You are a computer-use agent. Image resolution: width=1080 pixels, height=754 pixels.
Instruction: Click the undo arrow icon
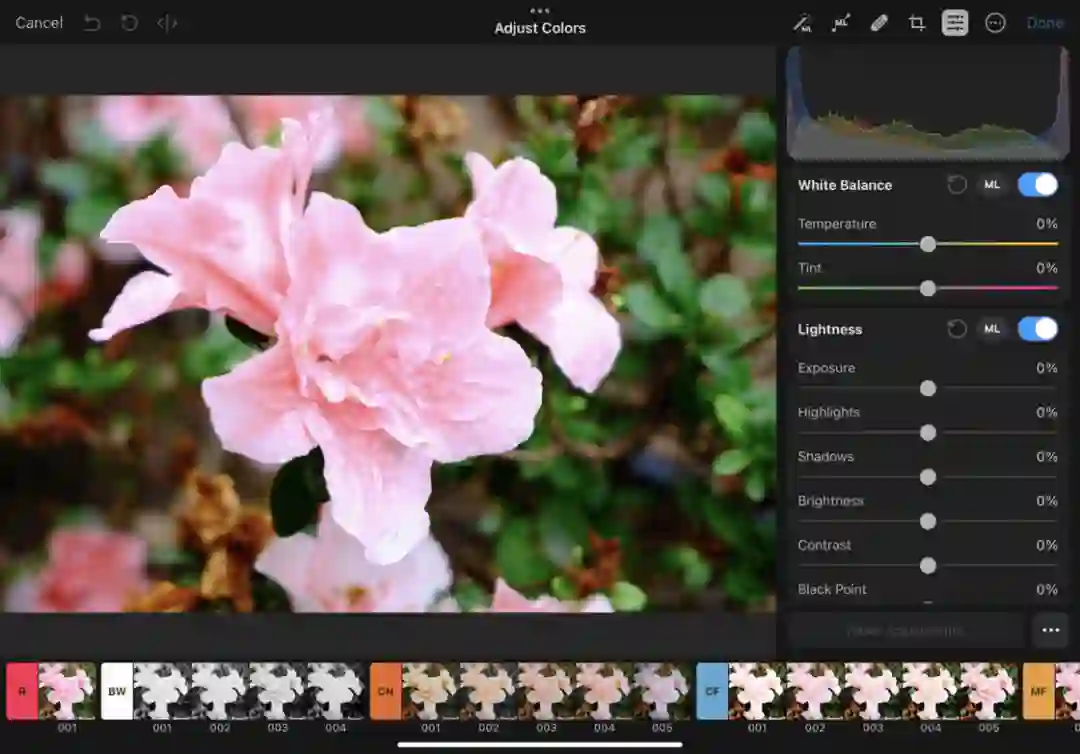pyautogui.click(x=92, y=23)
